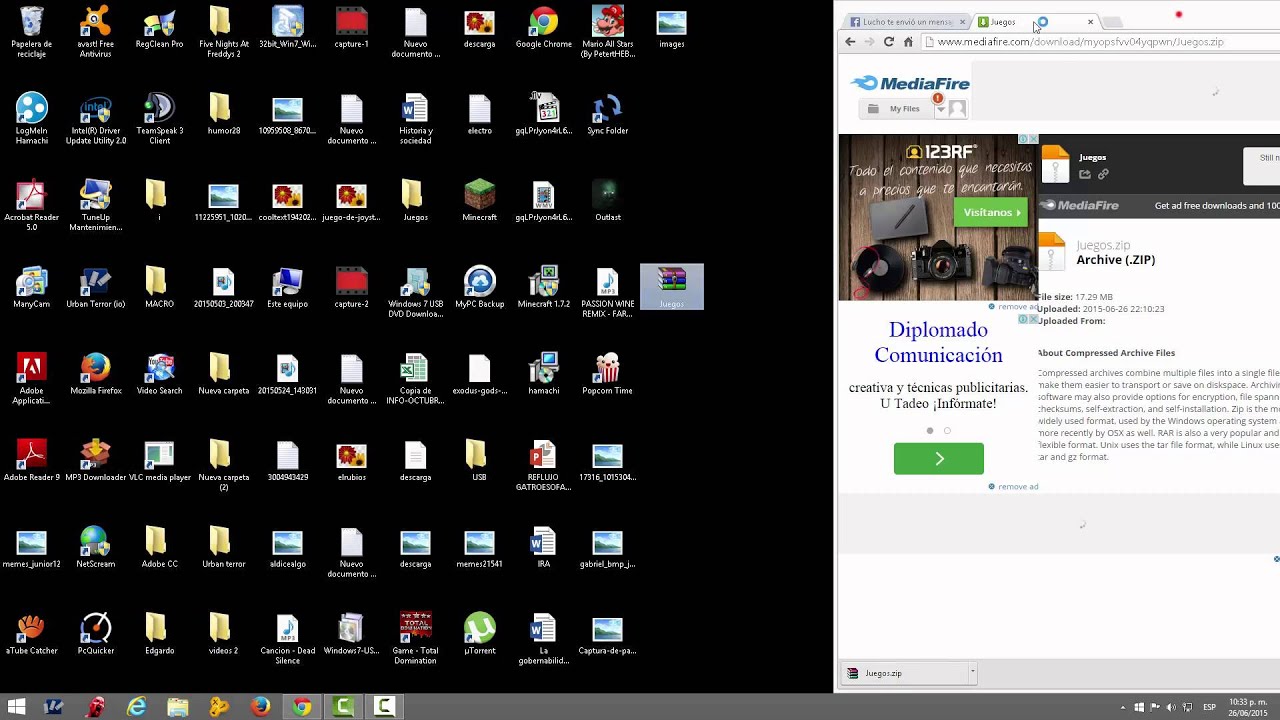
Task: Open the aTube Catcher desktop icon
Action: point(31,633)
